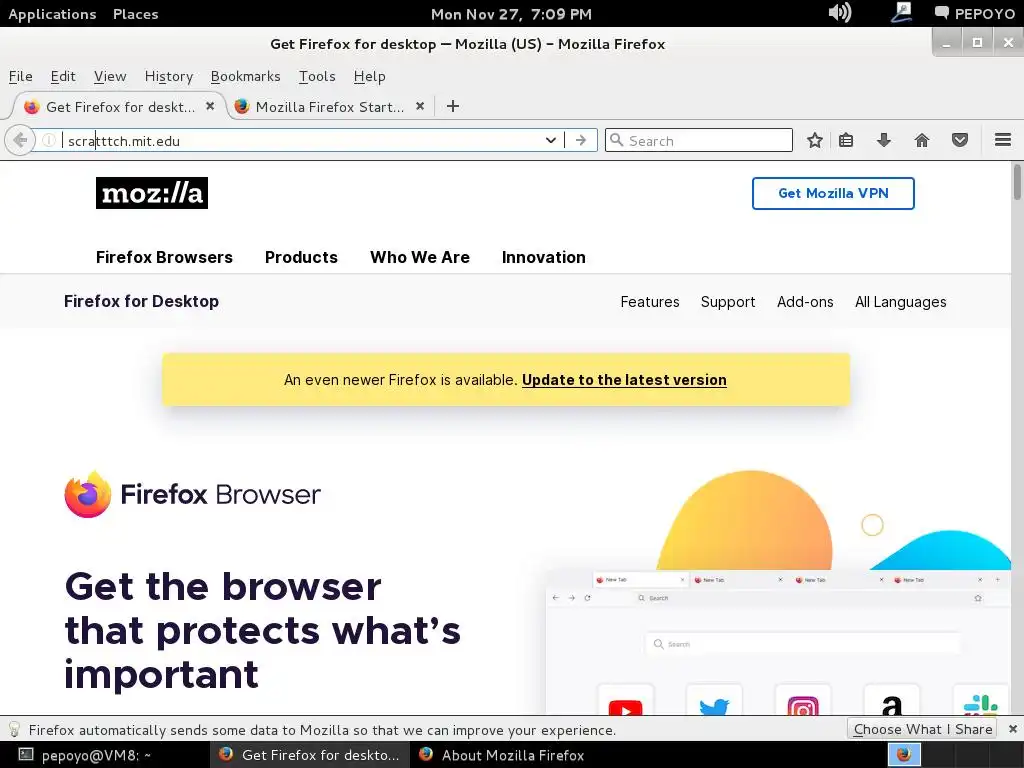This screenshot has height=768, width=1024.
Task: Open the PEPOYO user menu
Action: (974, 14)
